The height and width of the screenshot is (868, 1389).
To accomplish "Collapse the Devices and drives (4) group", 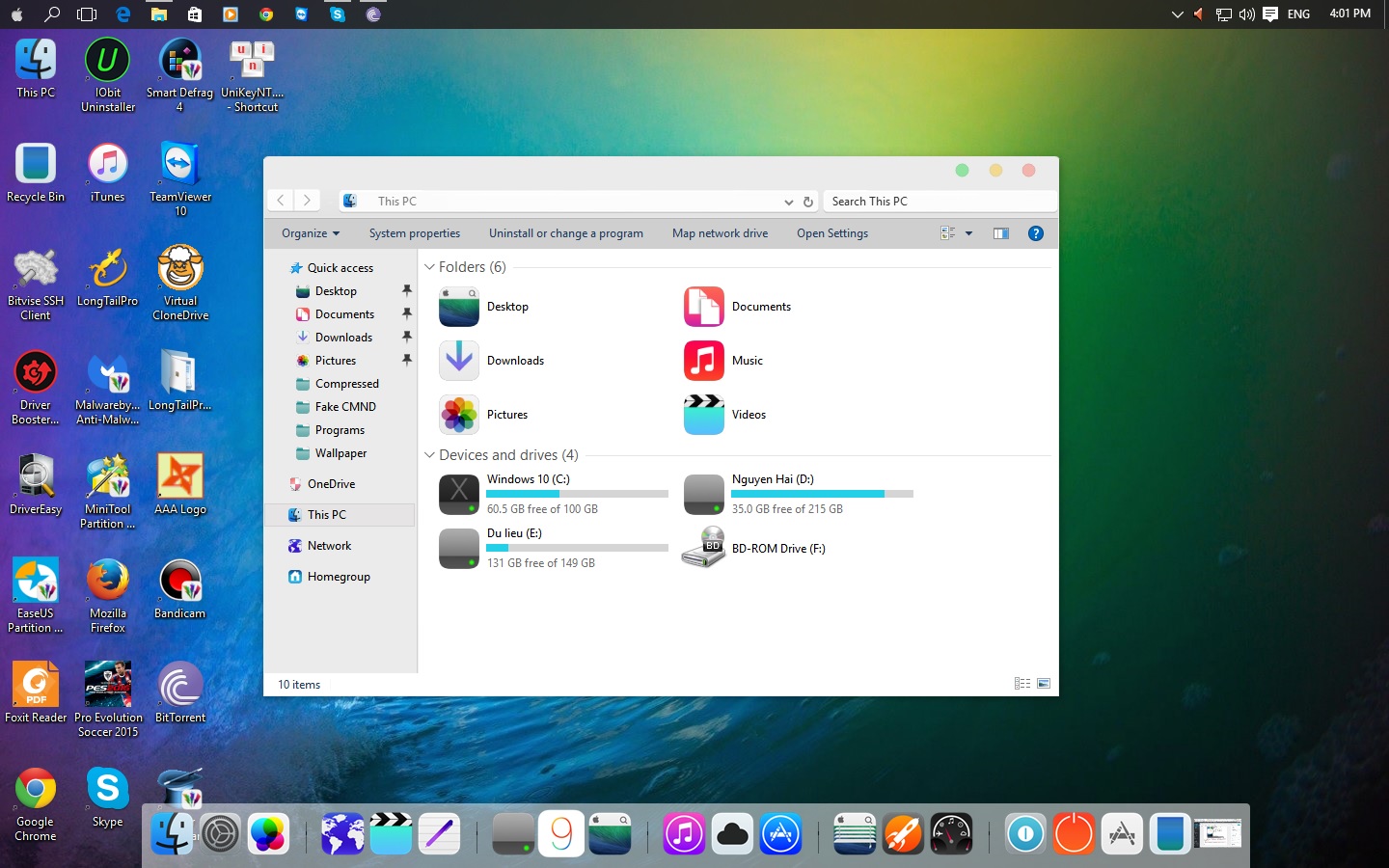I will click(429, 455).
